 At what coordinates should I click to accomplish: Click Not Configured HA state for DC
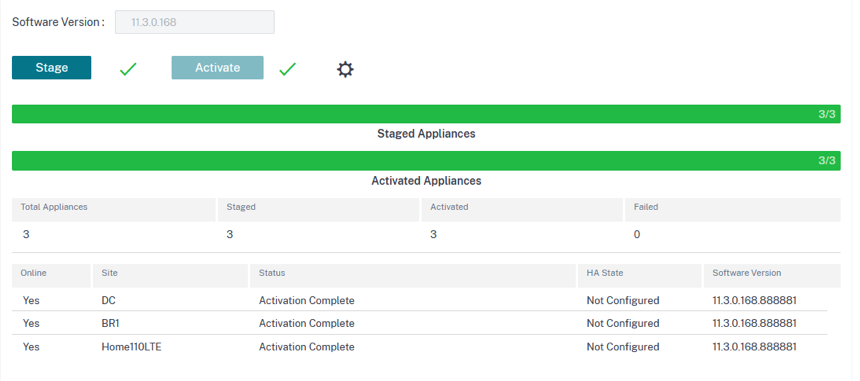point(623,300)
